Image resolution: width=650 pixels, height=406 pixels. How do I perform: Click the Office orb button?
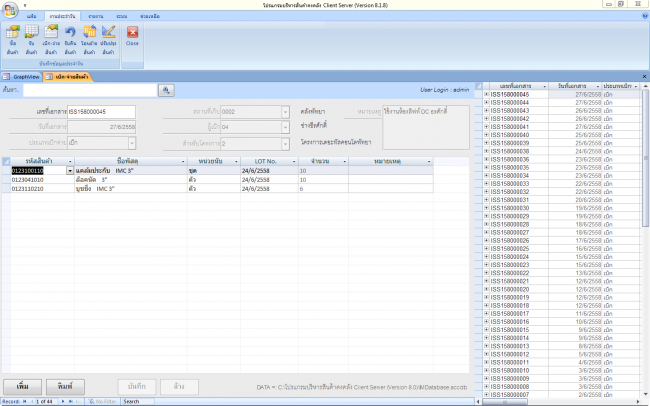click(x=10, y=10)
